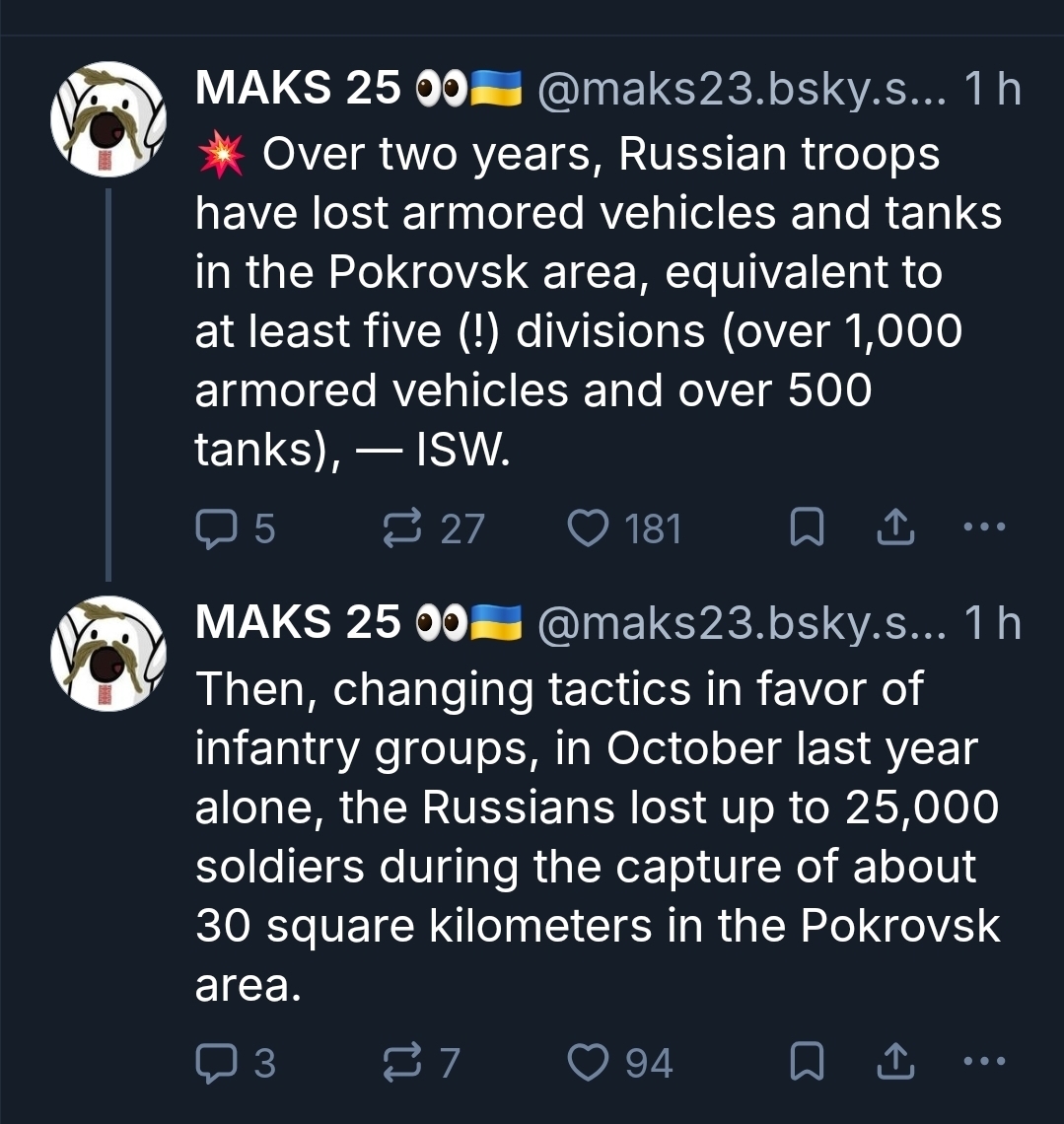The image size is (1064, 1124).
Task: Like the post with 94 likes
Action: pyautogui.click(x=589, y=1063)
